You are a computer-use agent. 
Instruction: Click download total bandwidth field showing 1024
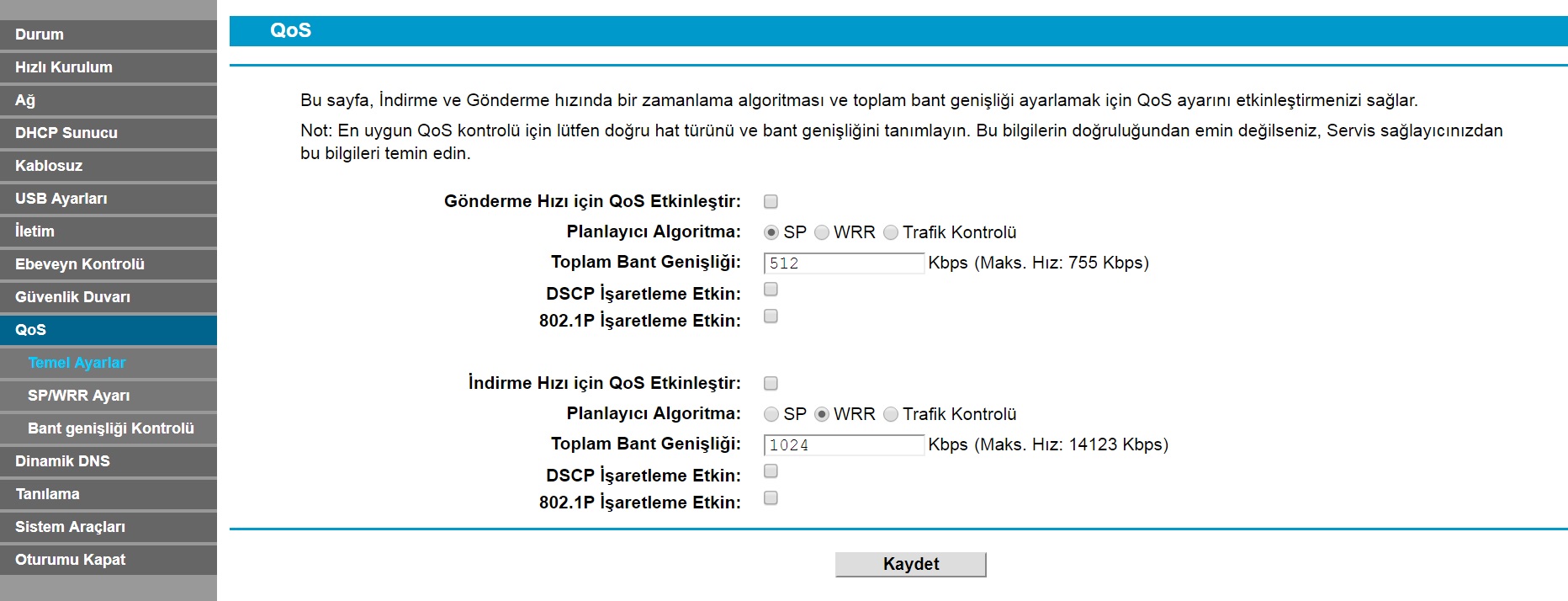click(843, 445)
